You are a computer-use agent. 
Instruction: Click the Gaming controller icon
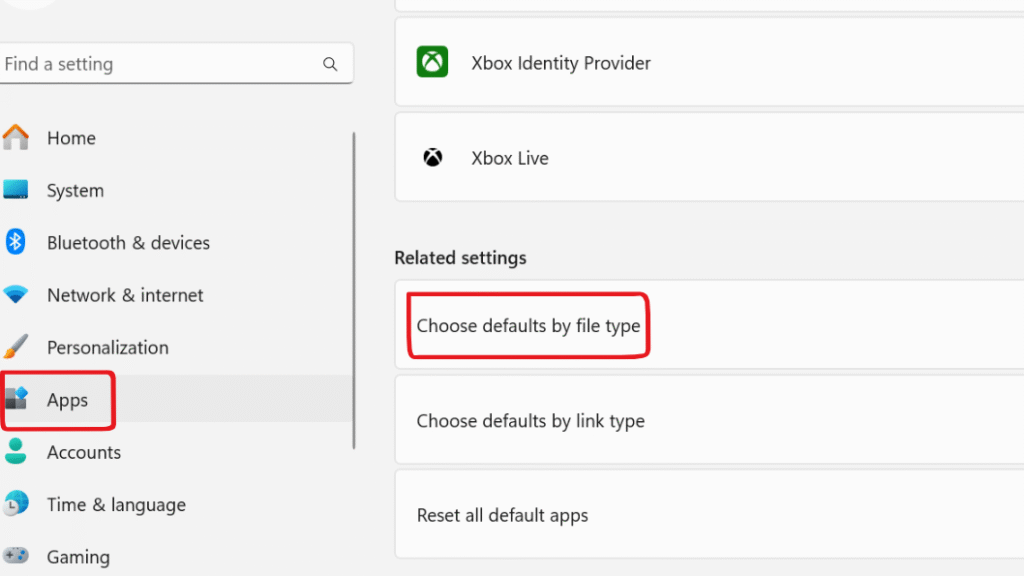click(16, 556)
